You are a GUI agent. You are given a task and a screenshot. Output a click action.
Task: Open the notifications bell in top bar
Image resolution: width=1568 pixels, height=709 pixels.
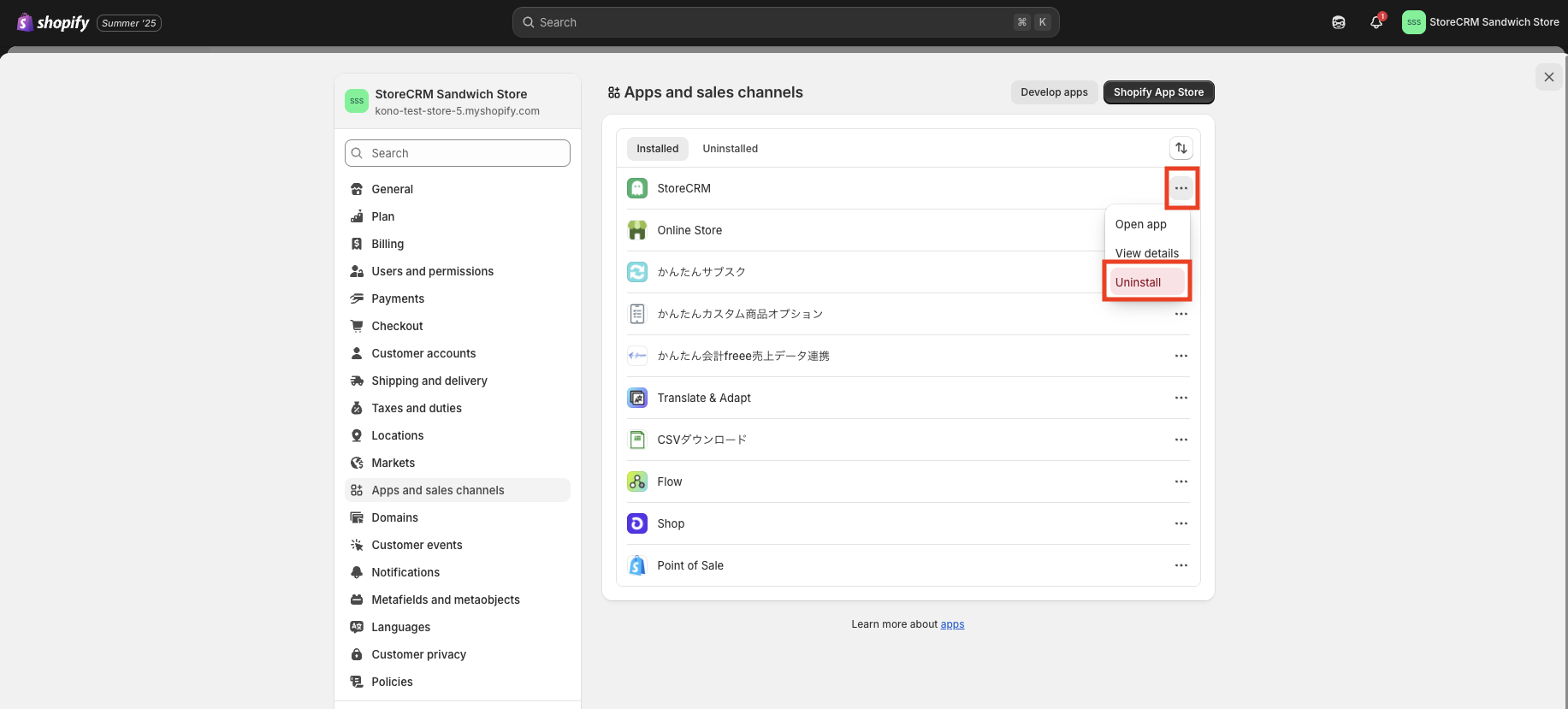click(x=1376, y=22)
